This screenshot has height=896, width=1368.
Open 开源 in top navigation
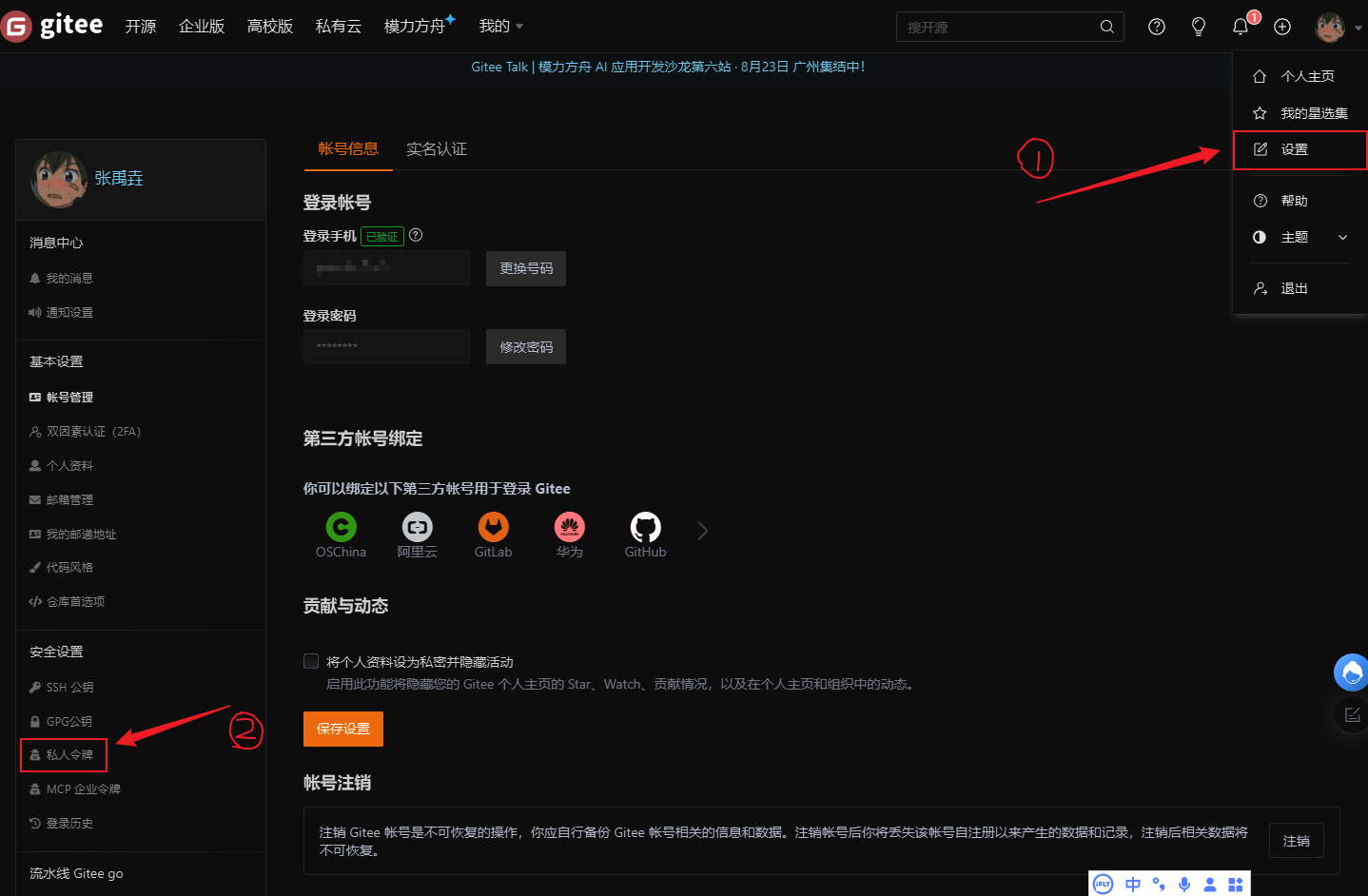[x=141, y=27]
